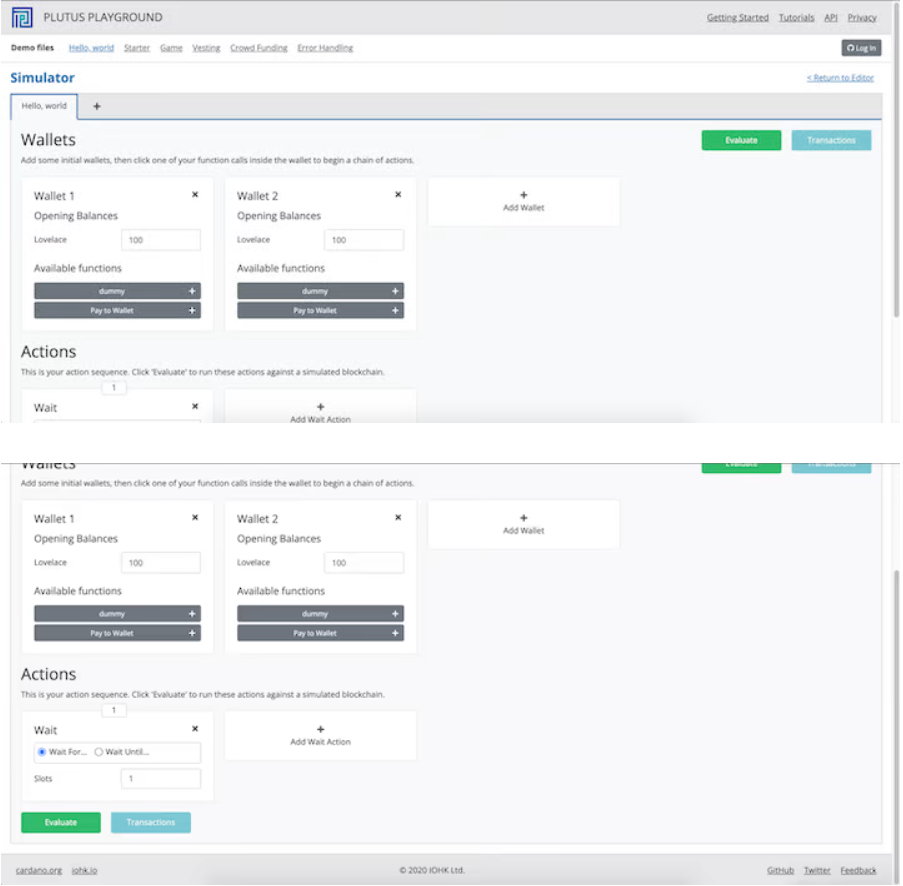Open the Crowd Funding demo file
Viewport: 903px width, 886px height.
[258, 47]
